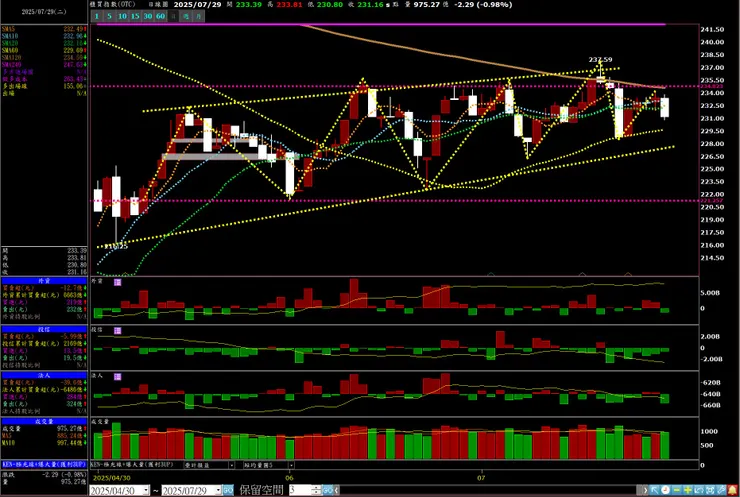
Task: Click GO button next to date range
Action: coord(228,490)
